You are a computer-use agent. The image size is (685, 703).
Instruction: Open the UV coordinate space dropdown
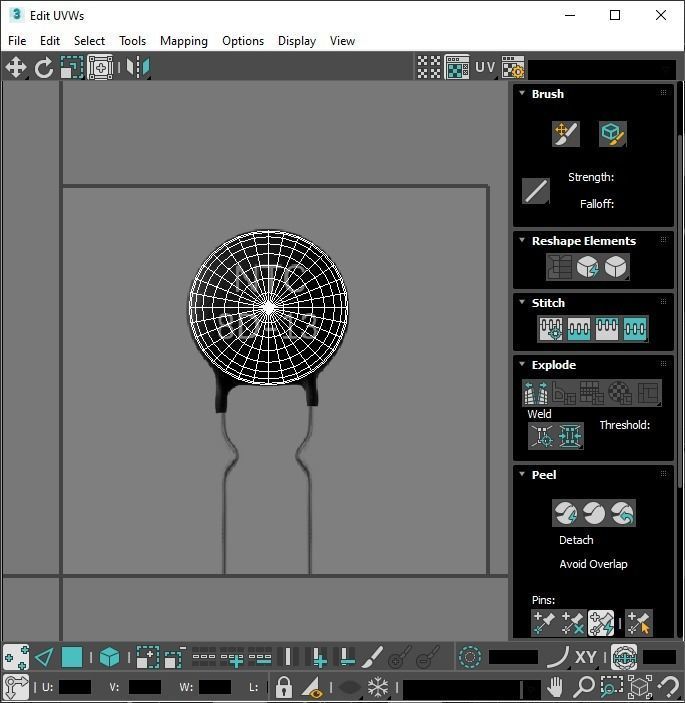click(486, 67)
